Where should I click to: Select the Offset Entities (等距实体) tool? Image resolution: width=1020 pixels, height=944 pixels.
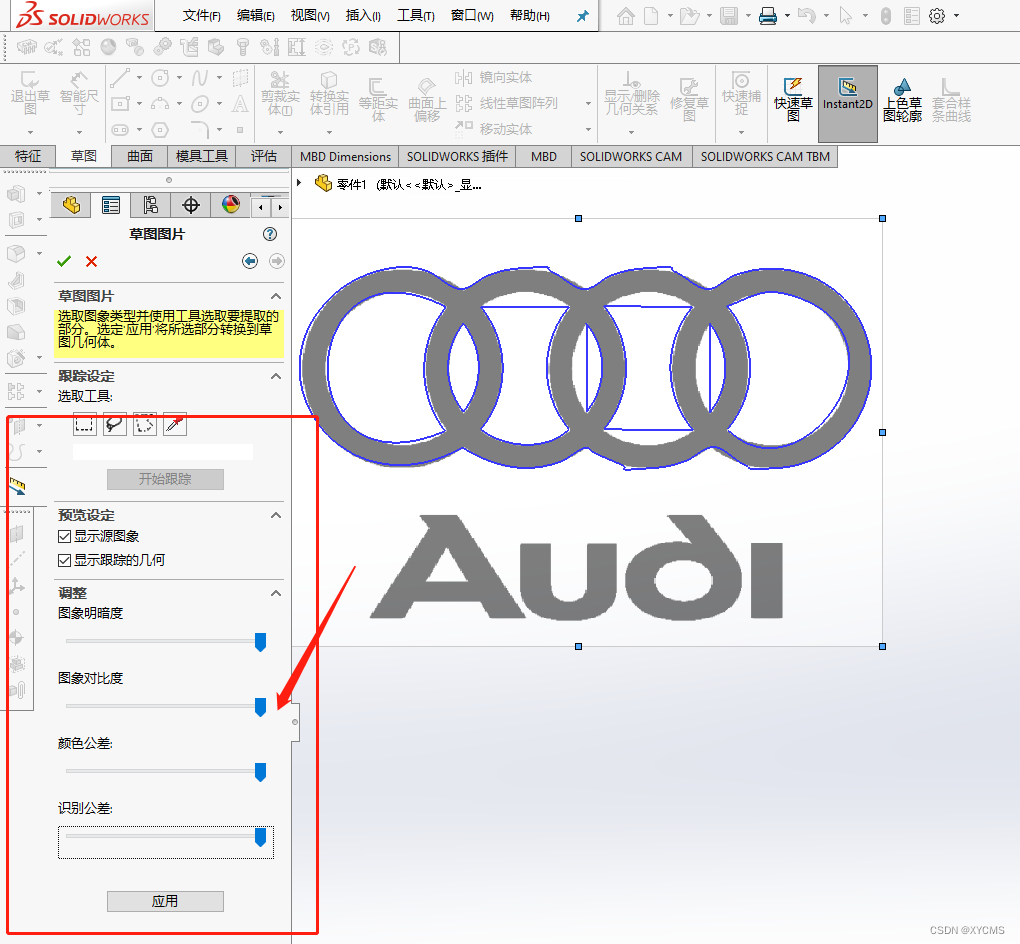coord(378,99)
